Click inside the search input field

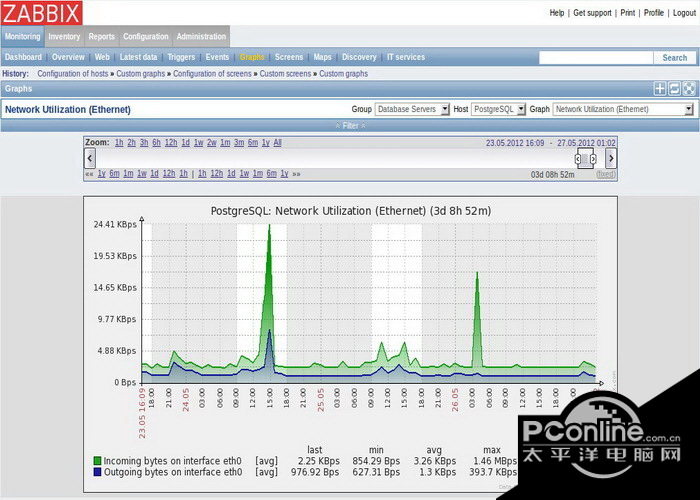pyautogui.click(x=595, y=58)
